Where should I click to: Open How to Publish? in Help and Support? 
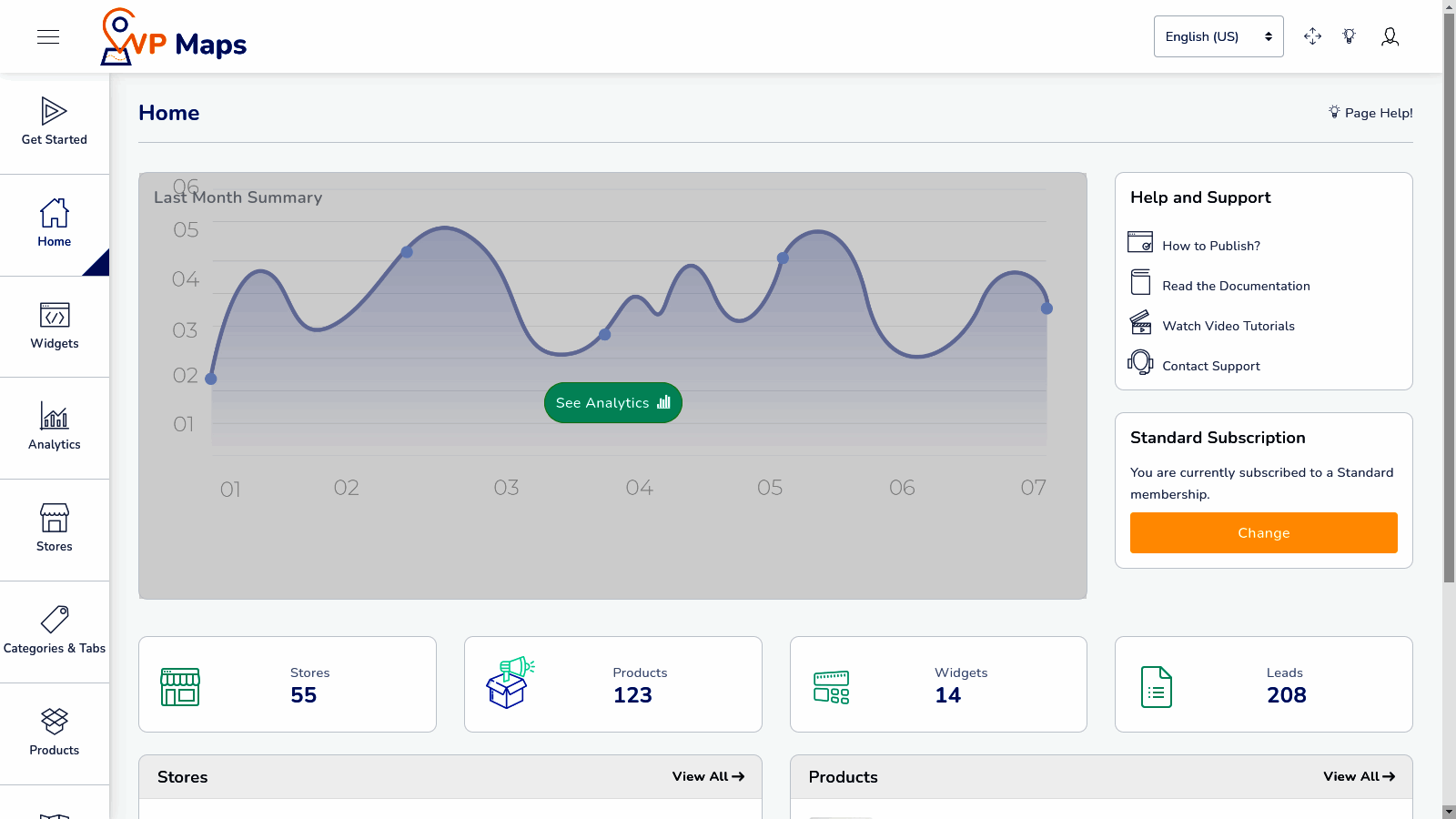pyautogui.click(x=1211, y=245)
